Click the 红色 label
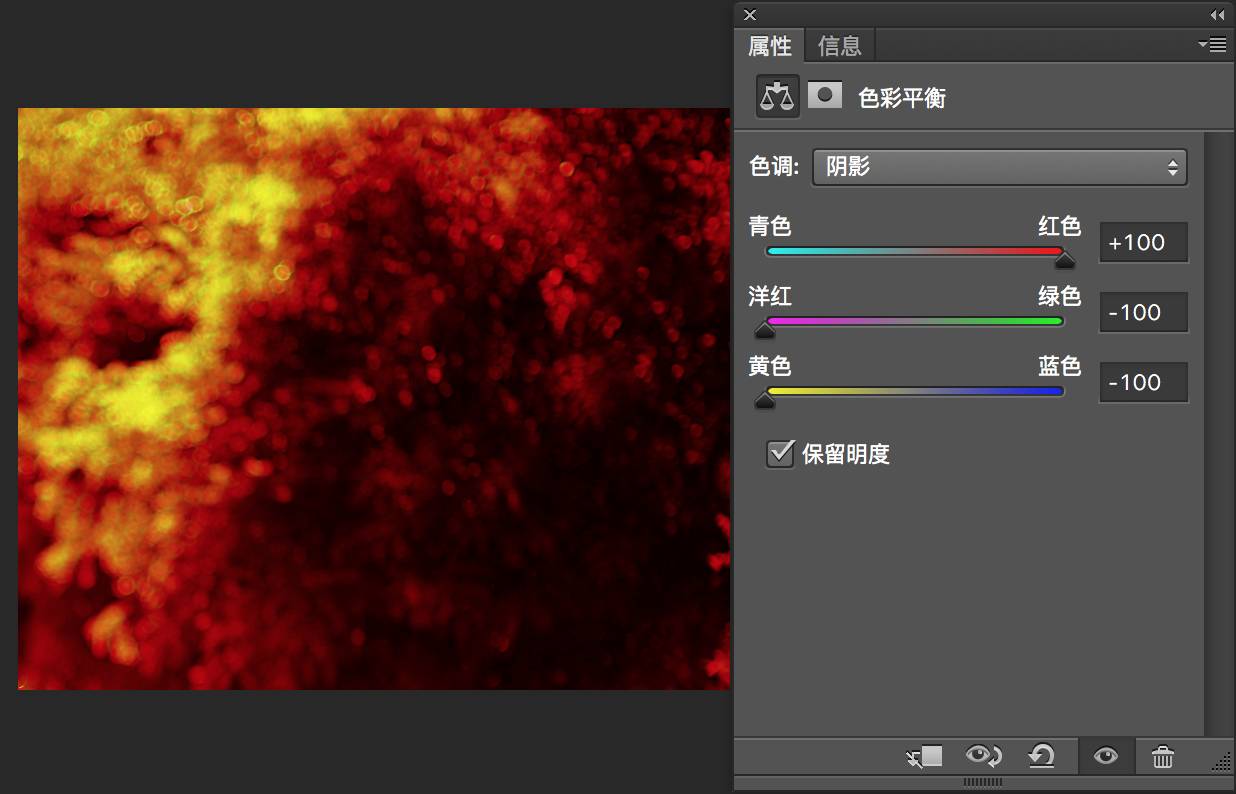The height and width of the screenshot is (794, 1236). (x=1060, y=226)
